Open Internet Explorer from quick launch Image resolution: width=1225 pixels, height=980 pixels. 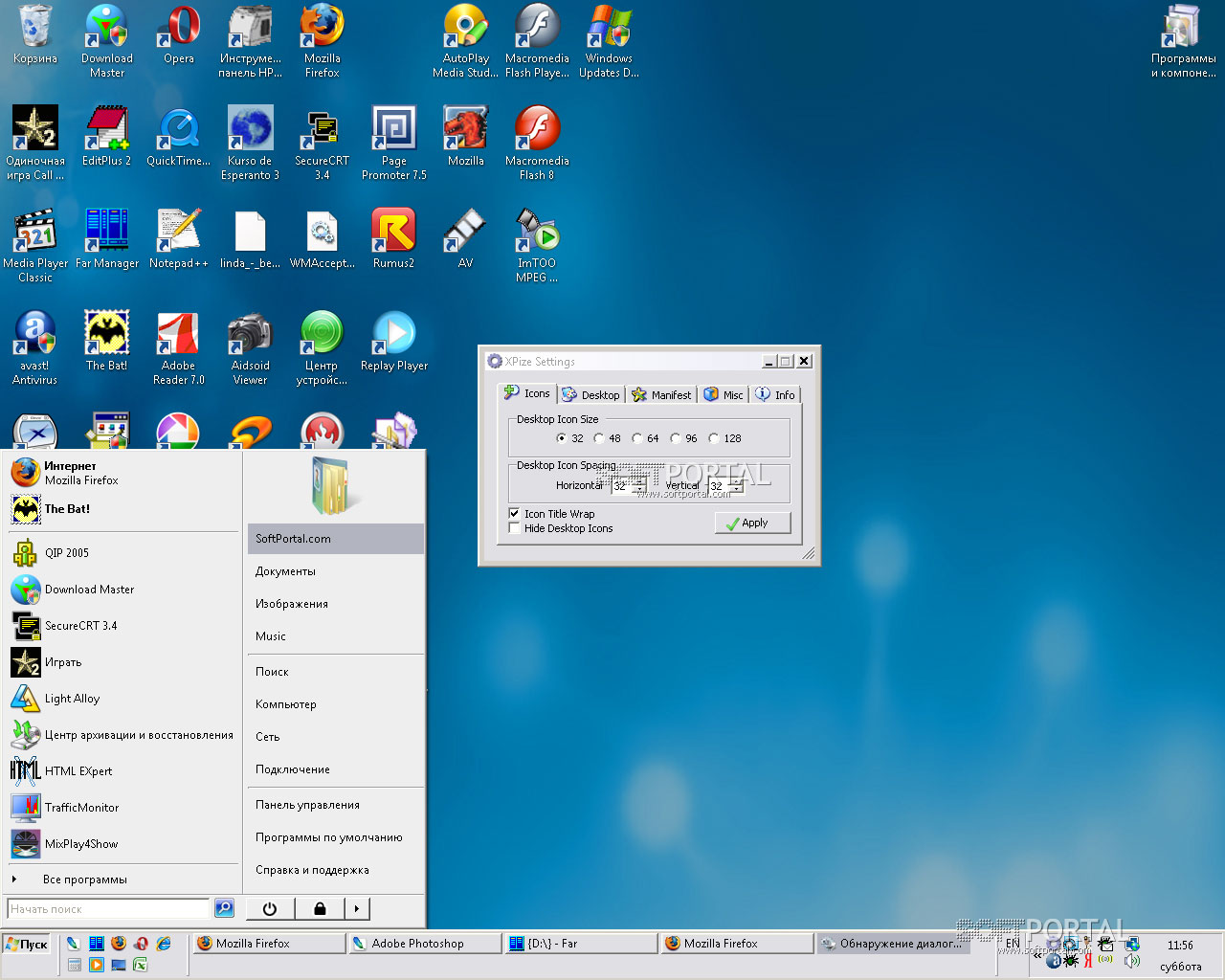(164, 944)
